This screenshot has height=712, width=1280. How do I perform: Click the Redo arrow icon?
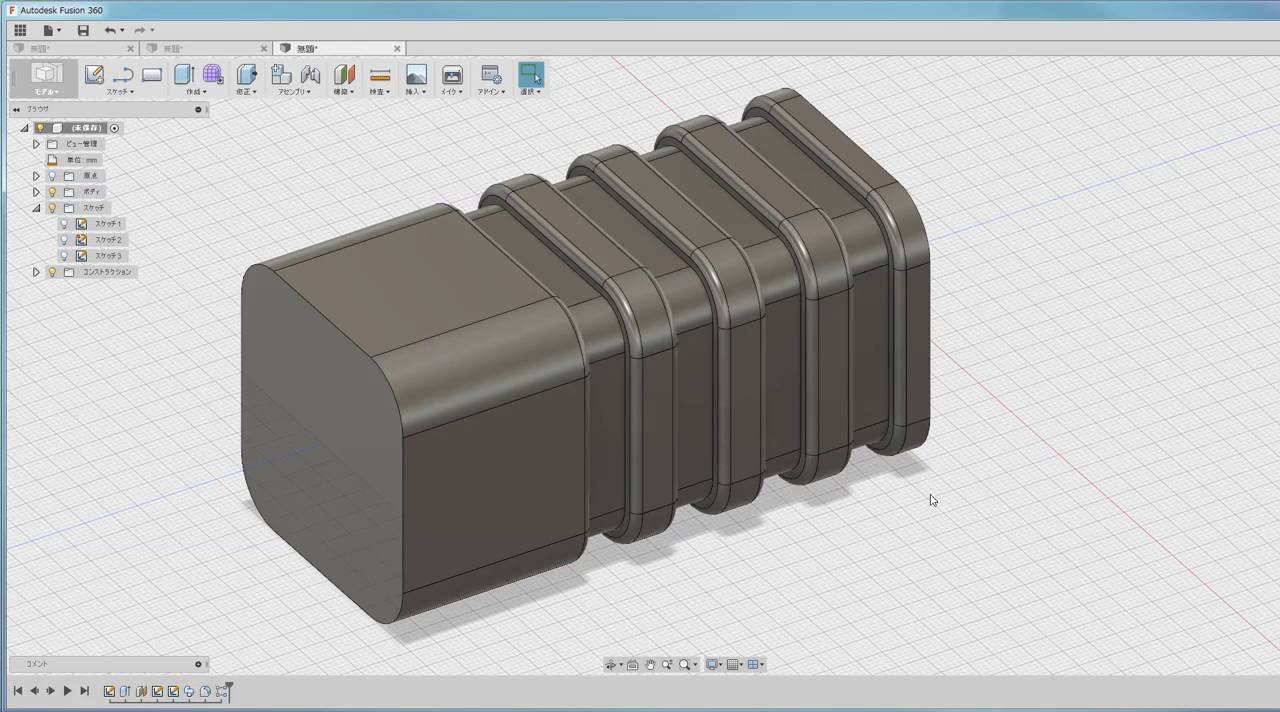(x=140, y=30)
